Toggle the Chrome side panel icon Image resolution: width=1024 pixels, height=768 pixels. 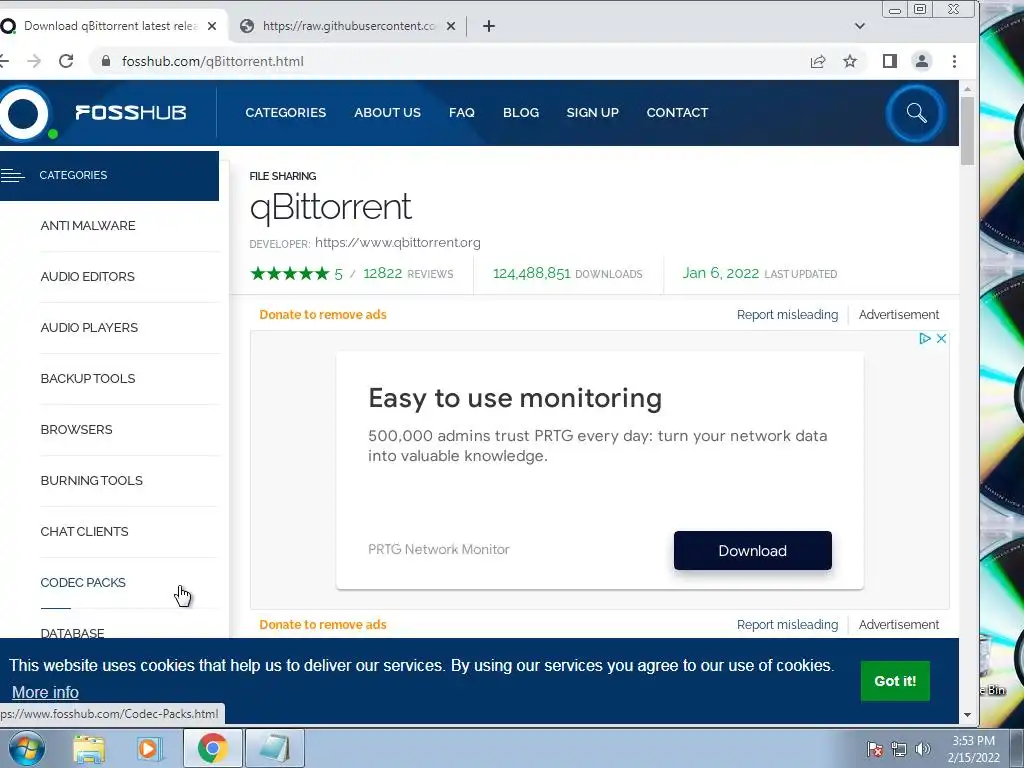pos(889,61)
